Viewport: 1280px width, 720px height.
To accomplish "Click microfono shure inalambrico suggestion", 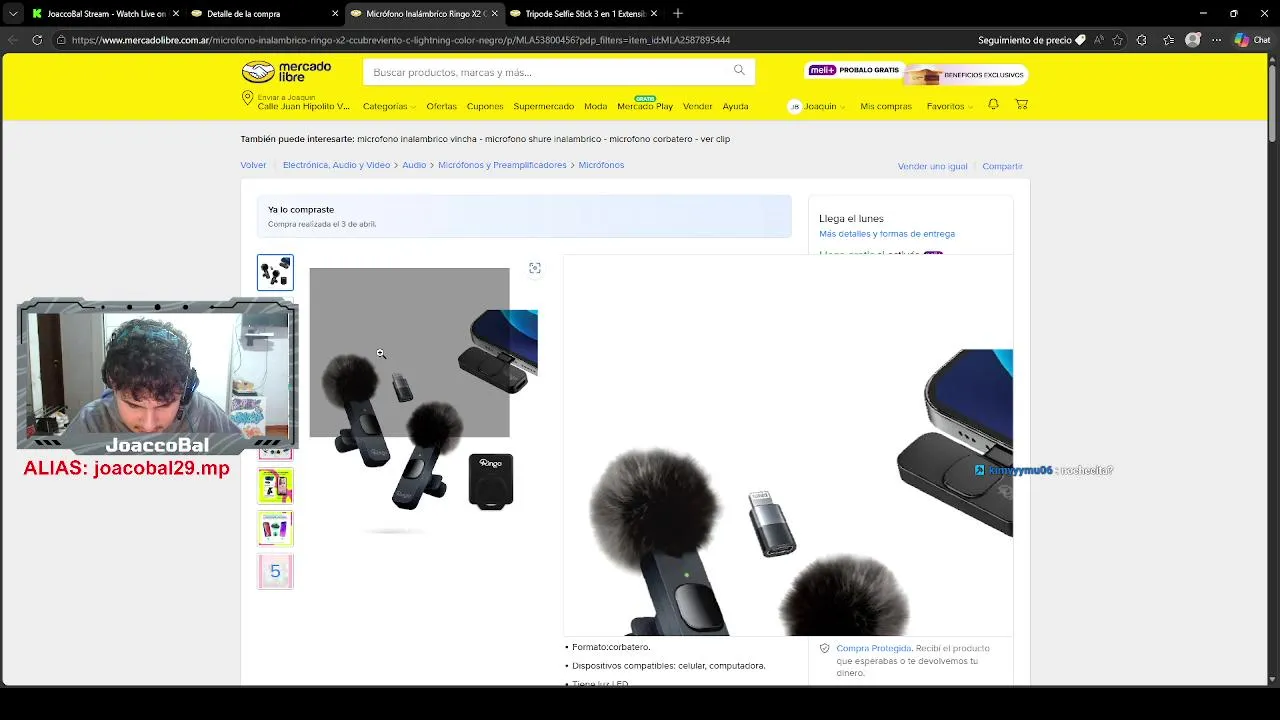I will [543, 139].
